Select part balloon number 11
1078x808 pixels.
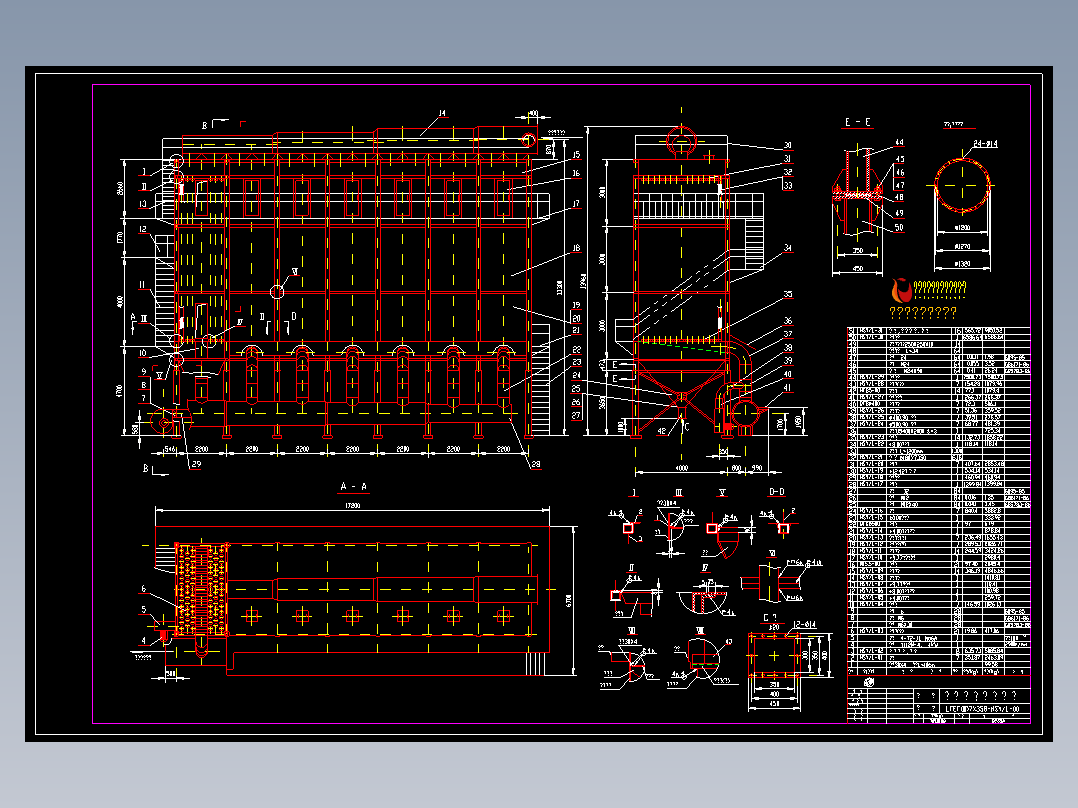tap(143, 285)
